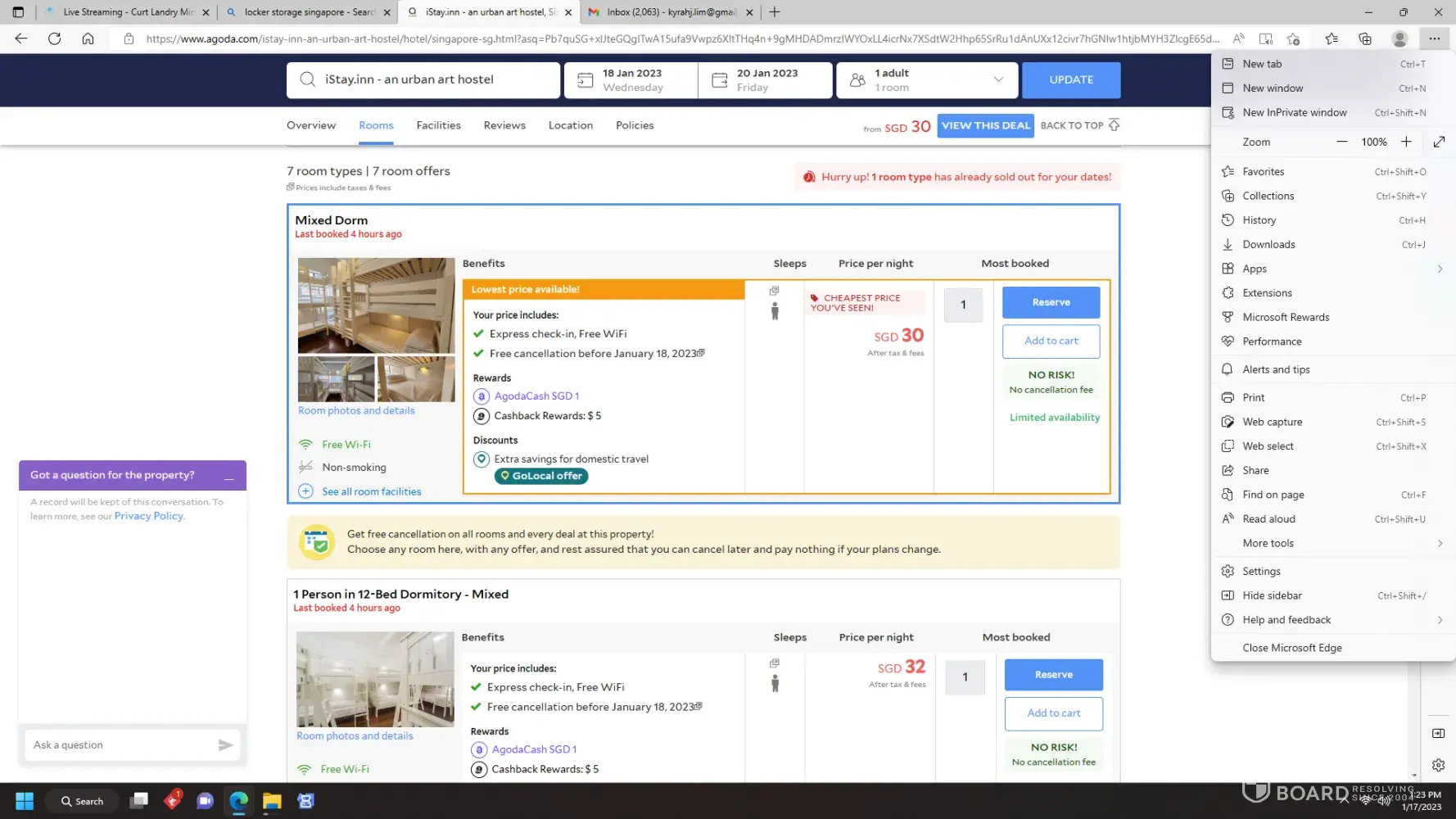Image resolution: width=1456 pixels, height=819 pixels.
Task: Open the 12-Bed Dormitory room quantity selector
Action: [965, 677]
